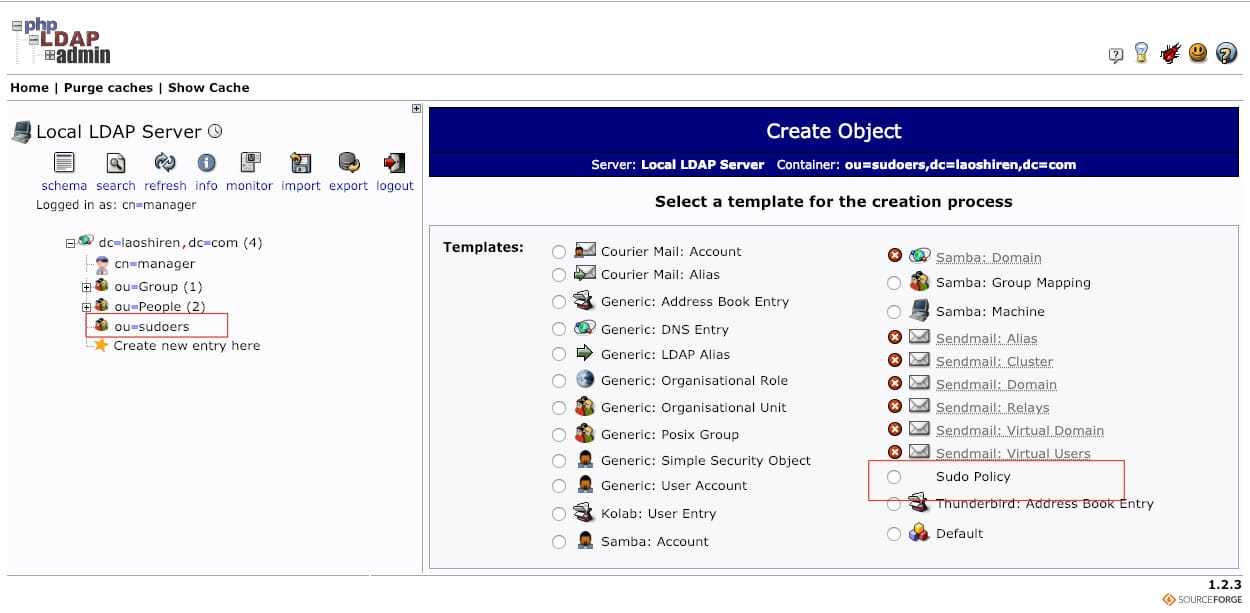Open the monitor icon
1250x613 pixels.
(x=250, y=163)
